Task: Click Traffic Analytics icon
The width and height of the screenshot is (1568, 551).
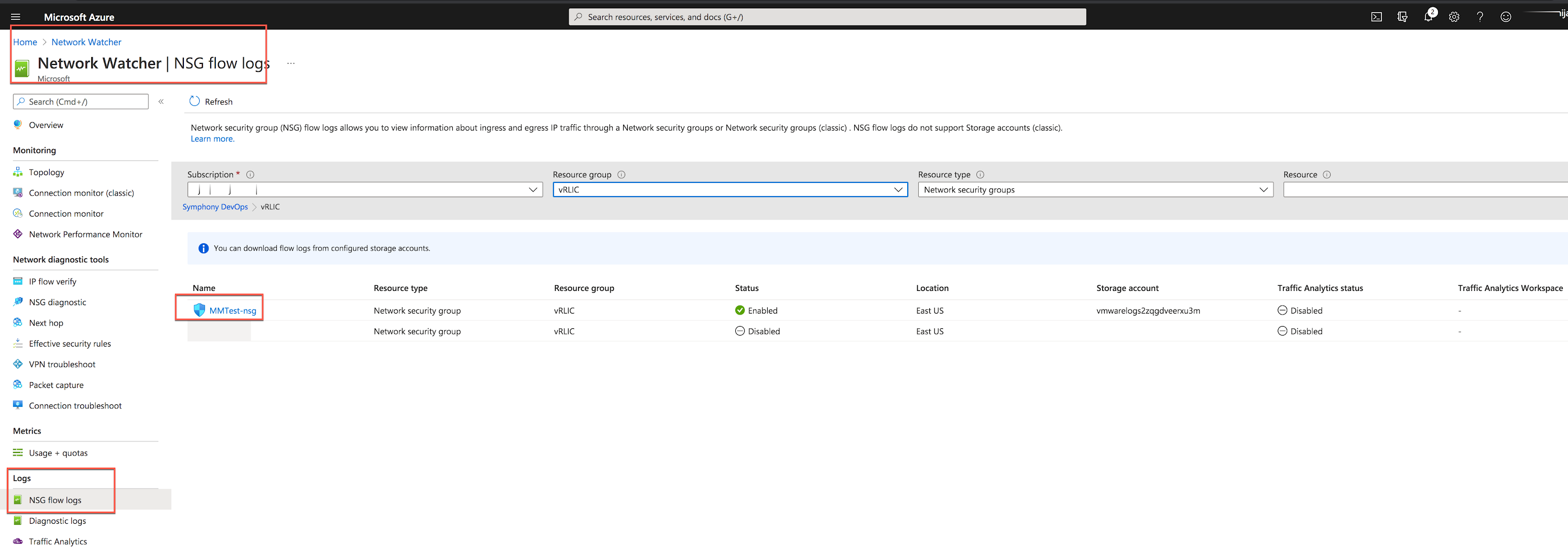Action: [18, 541]
